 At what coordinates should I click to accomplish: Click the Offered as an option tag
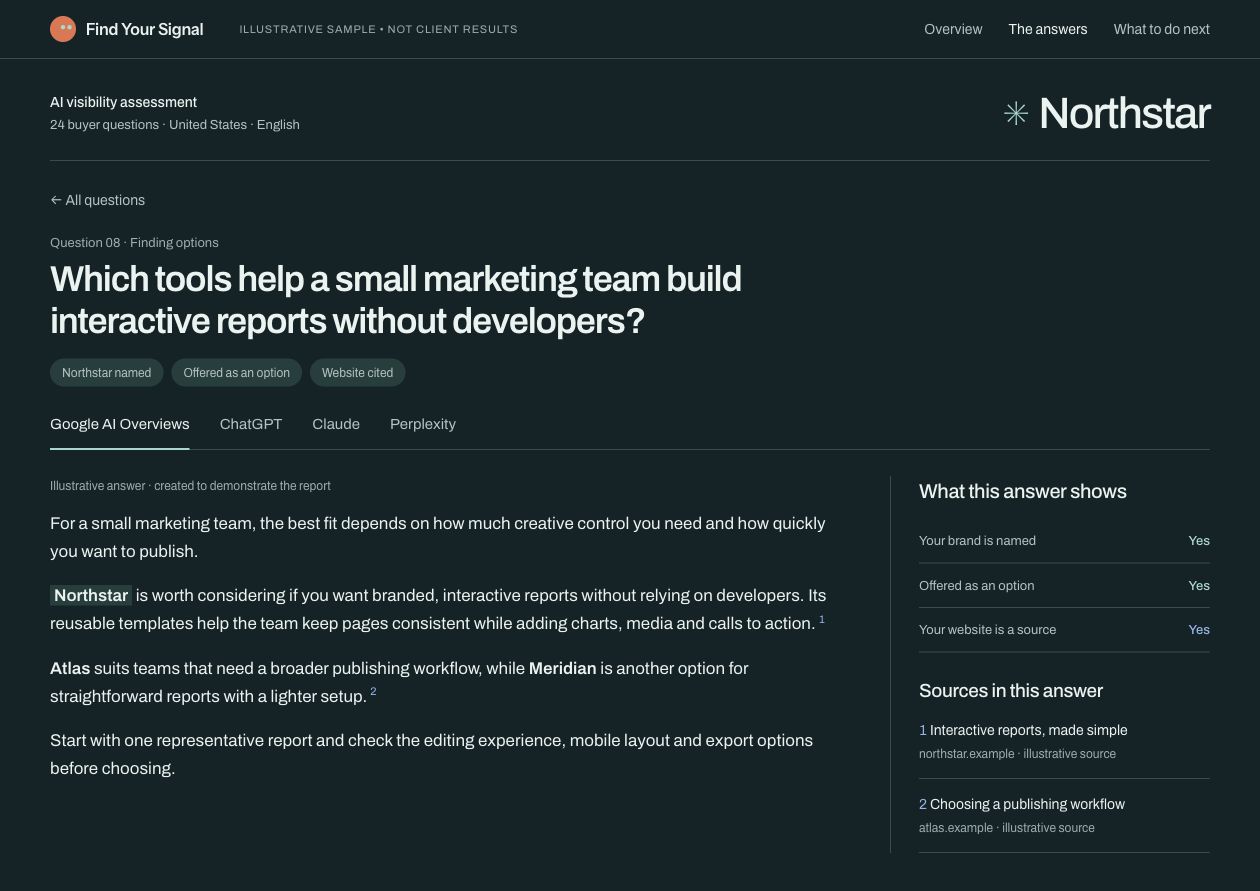pyautogui.click(x=237, y=373)
